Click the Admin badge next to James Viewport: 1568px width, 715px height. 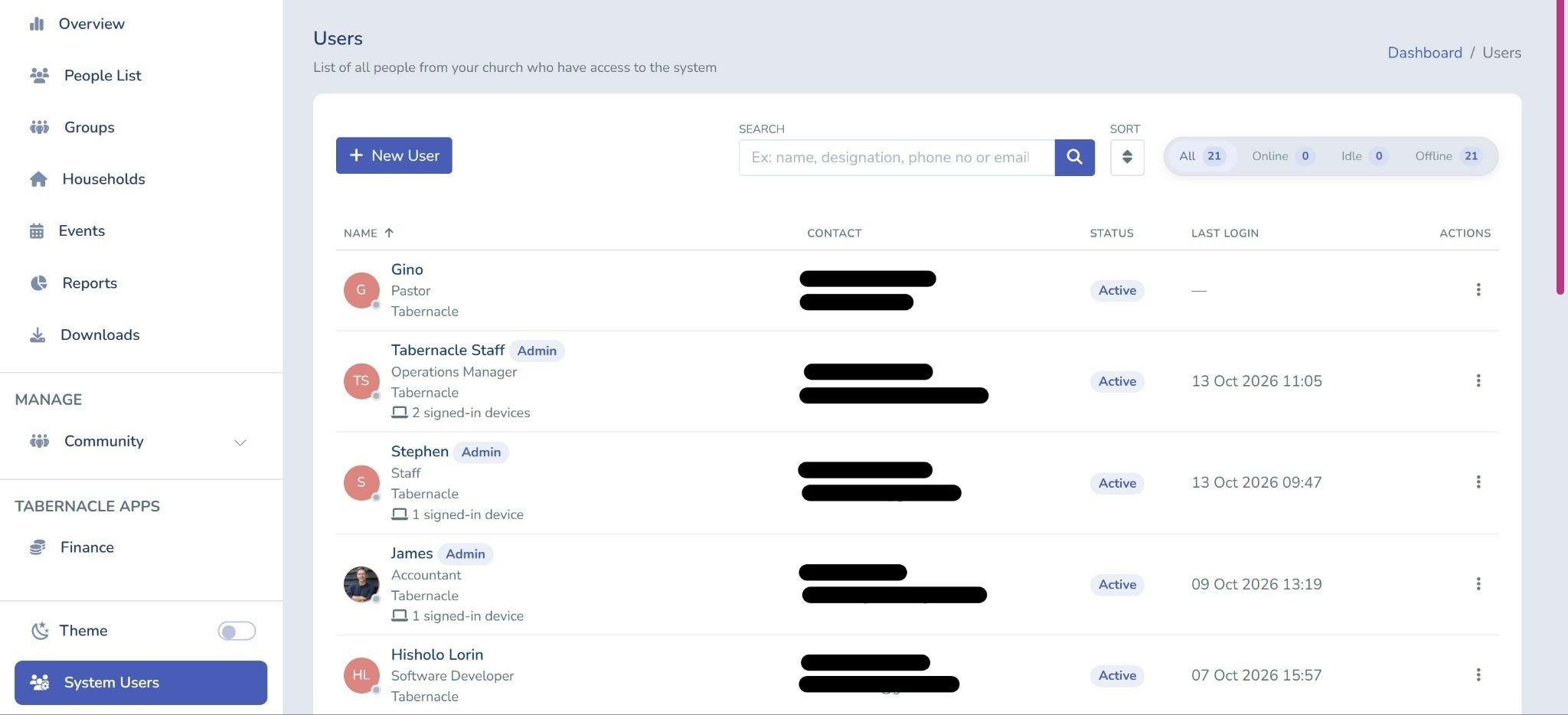465,554
